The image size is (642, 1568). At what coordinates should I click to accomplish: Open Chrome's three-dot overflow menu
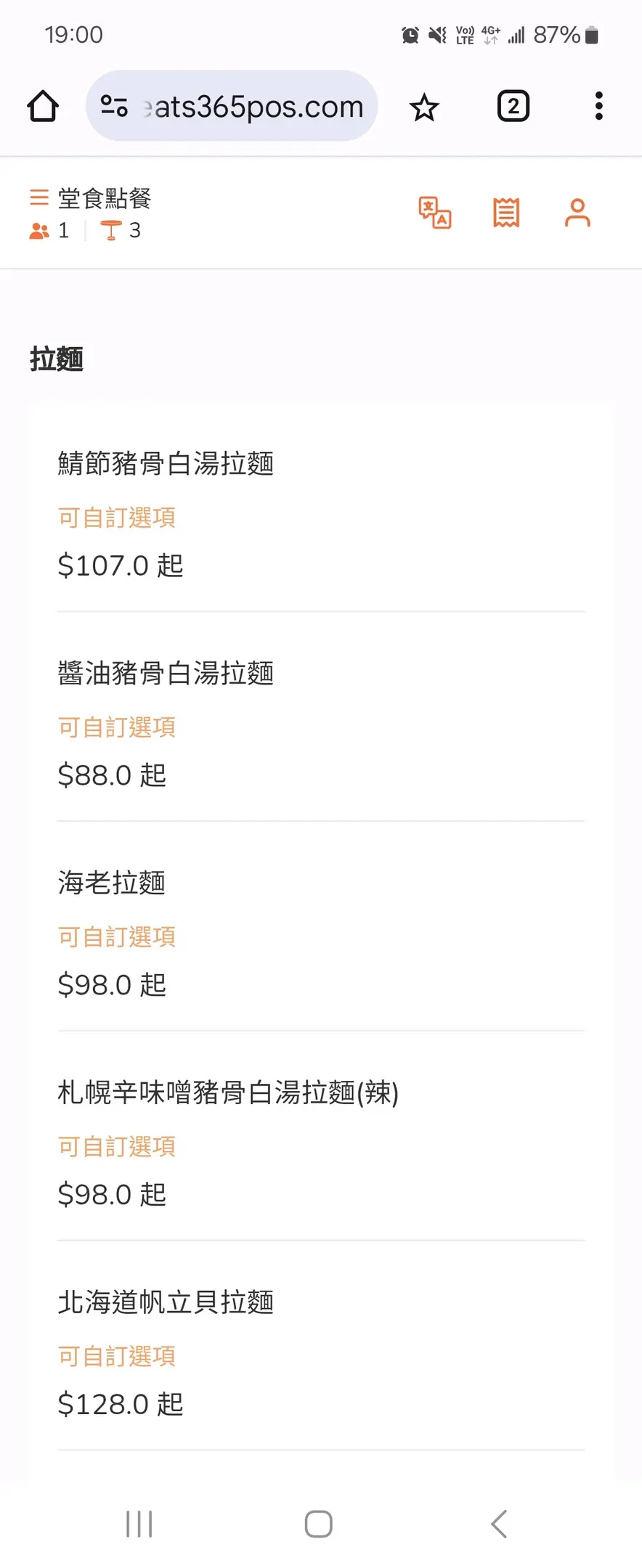point(598,107)
